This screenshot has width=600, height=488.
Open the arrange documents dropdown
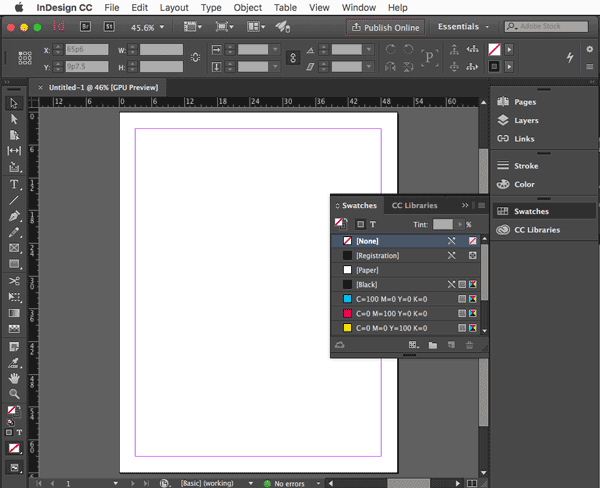coord(255,27)
